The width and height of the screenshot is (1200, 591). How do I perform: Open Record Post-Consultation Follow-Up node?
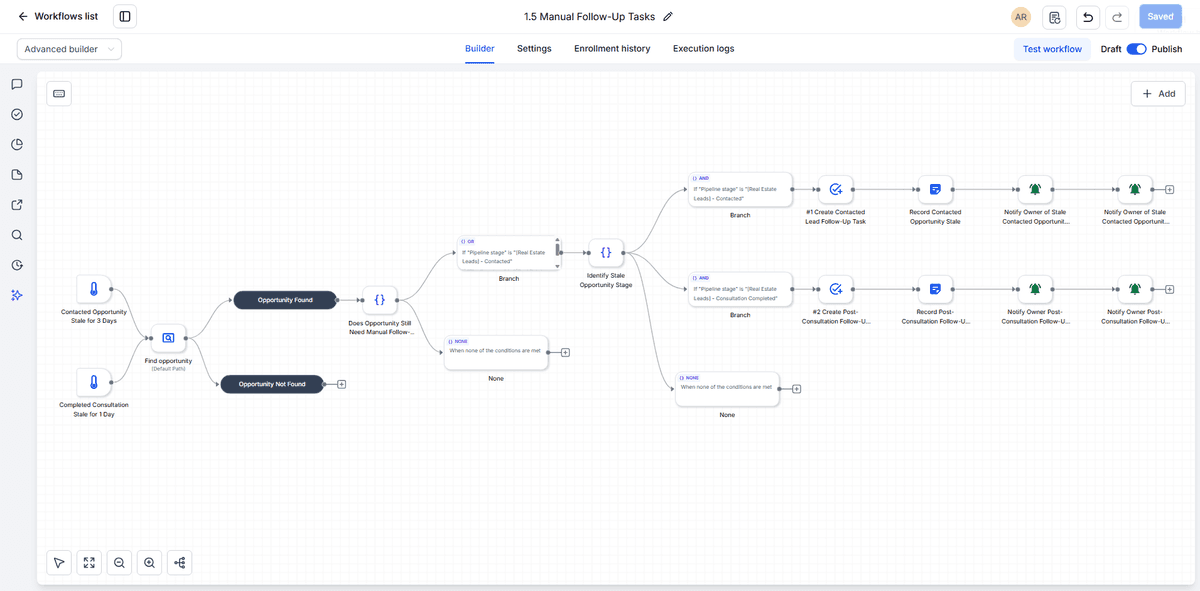pyautogui.click(x=935, y=289)
